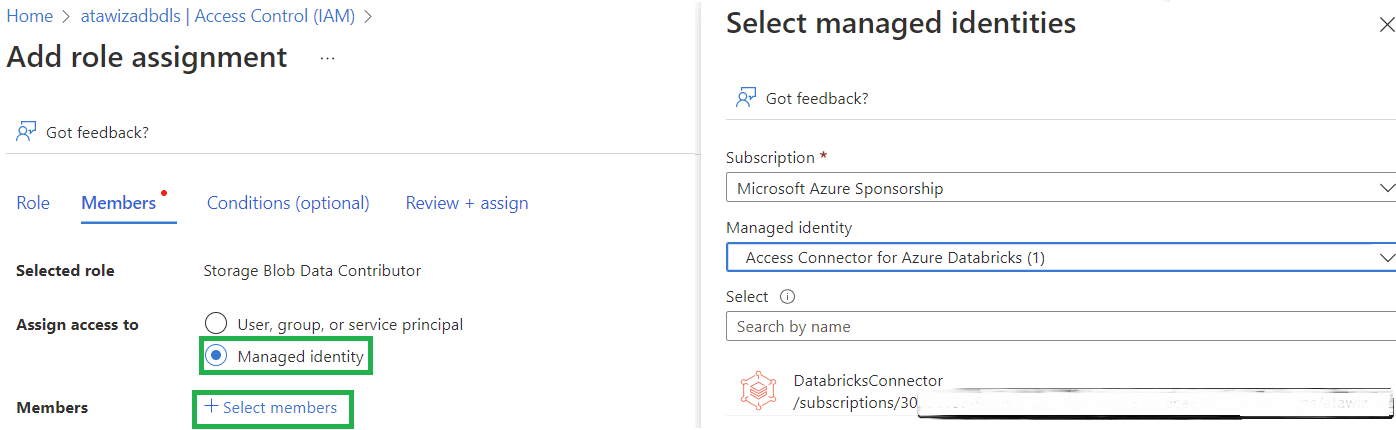Image resolution: width=1396 pixels, height=430 pixels.
Task: Switch to the Role tab
Action: 33,203
